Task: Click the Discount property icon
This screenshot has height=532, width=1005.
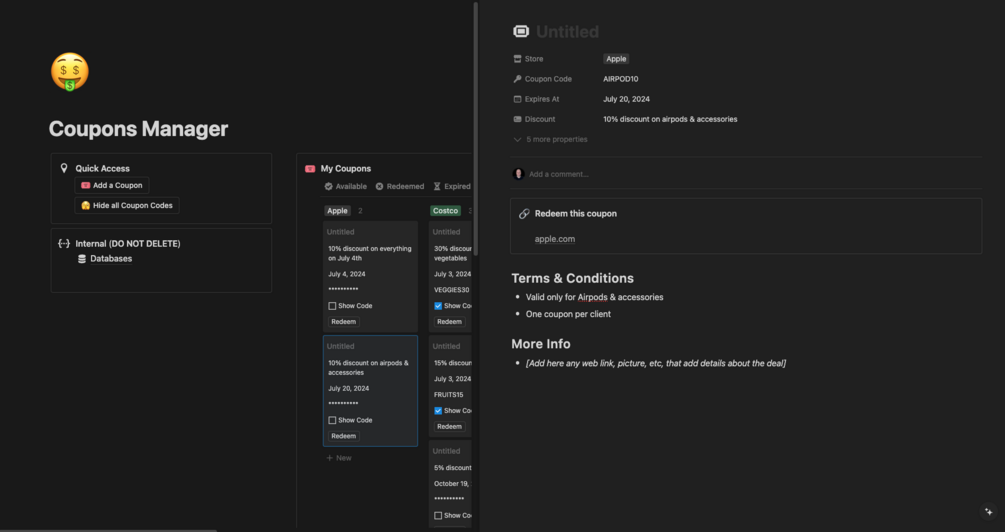Action: (x=517, y=119)
